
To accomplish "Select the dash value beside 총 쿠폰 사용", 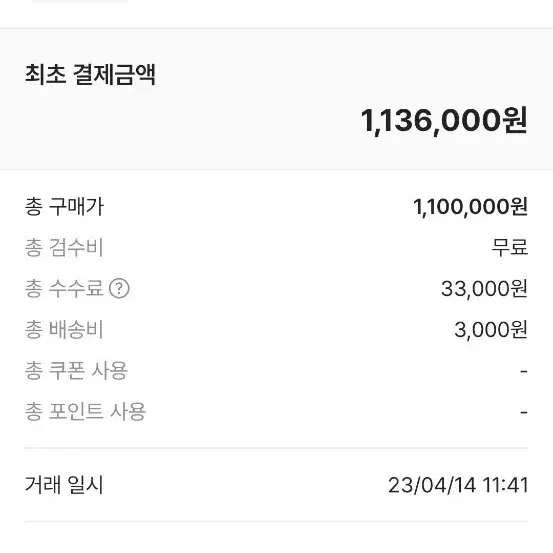I will (x=524, y=371).
